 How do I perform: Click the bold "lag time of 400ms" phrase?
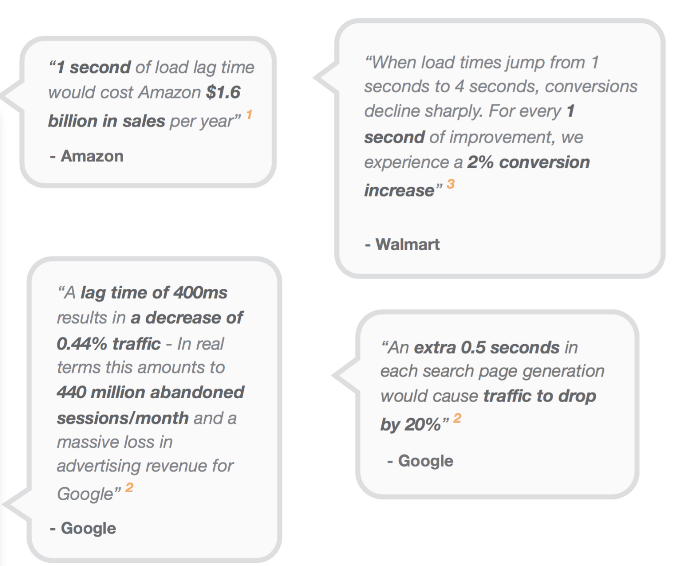[x=154, y=292]
